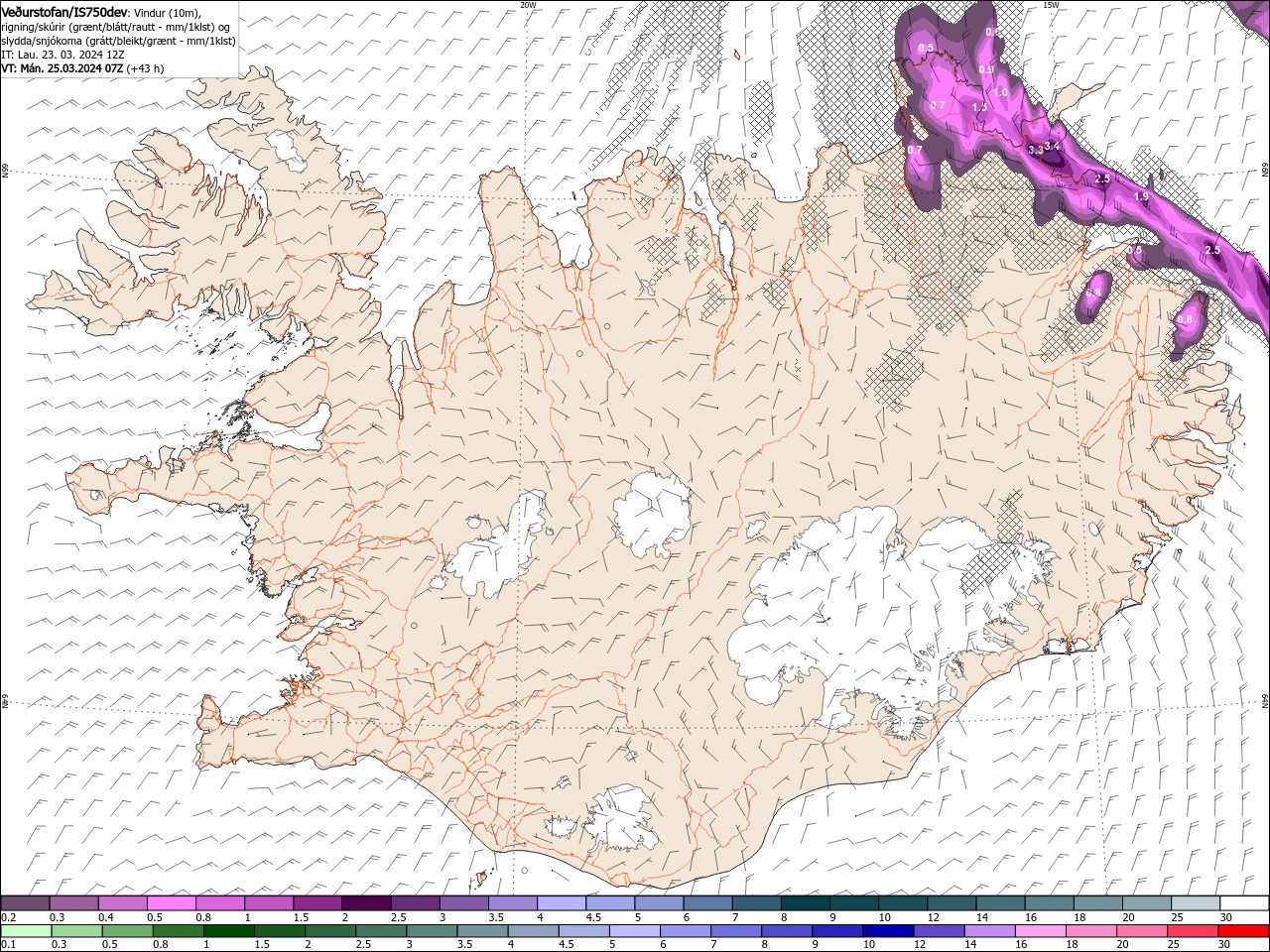Click the 20W longitude label

point(528,5)
